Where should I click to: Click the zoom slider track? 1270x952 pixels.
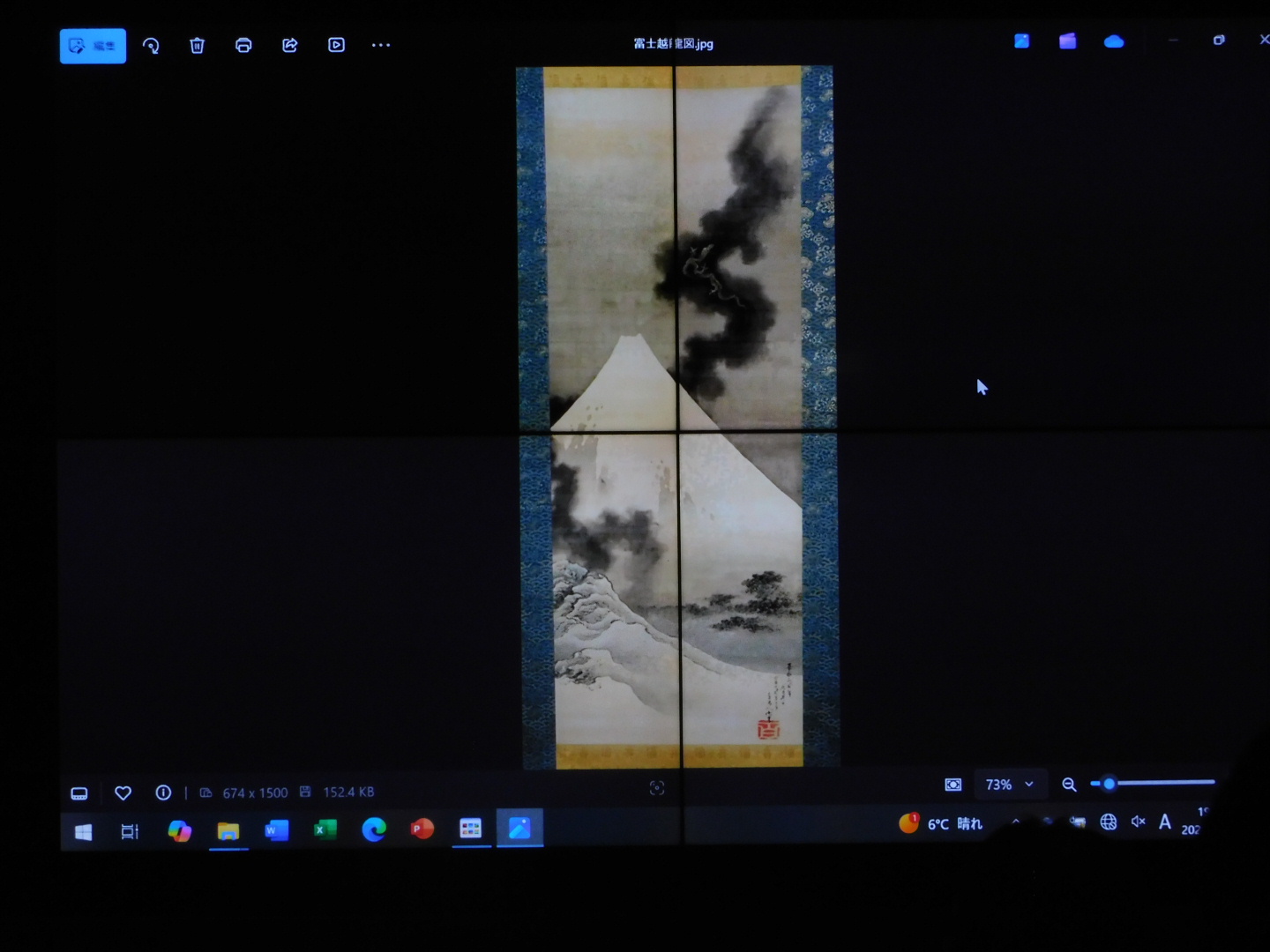click(1164, 783)
